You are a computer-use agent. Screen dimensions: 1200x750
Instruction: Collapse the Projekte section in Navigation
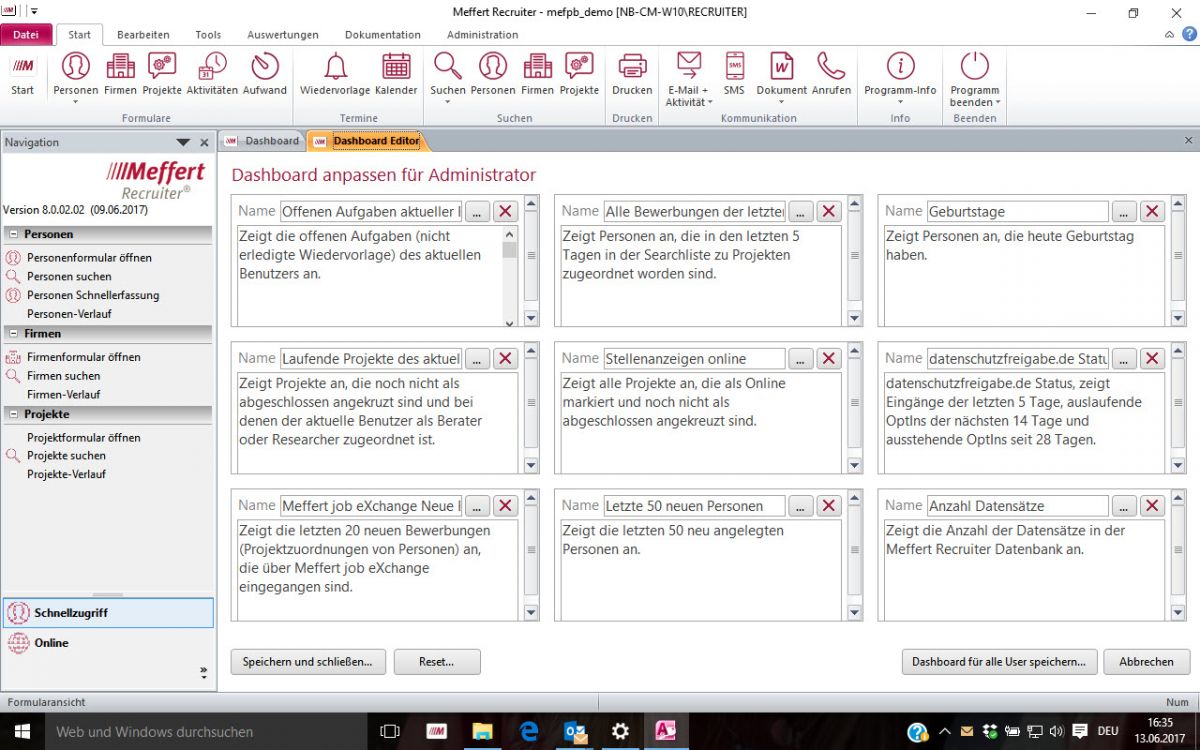click(x=15, y=414)
